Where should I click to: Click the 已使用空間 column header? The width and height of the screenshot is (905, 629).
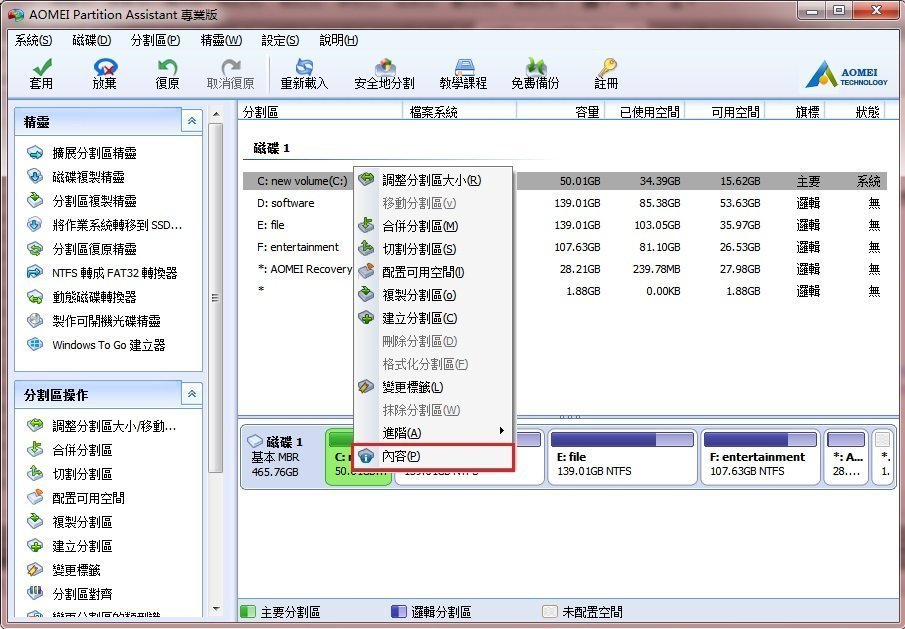(x=645, y=111)
